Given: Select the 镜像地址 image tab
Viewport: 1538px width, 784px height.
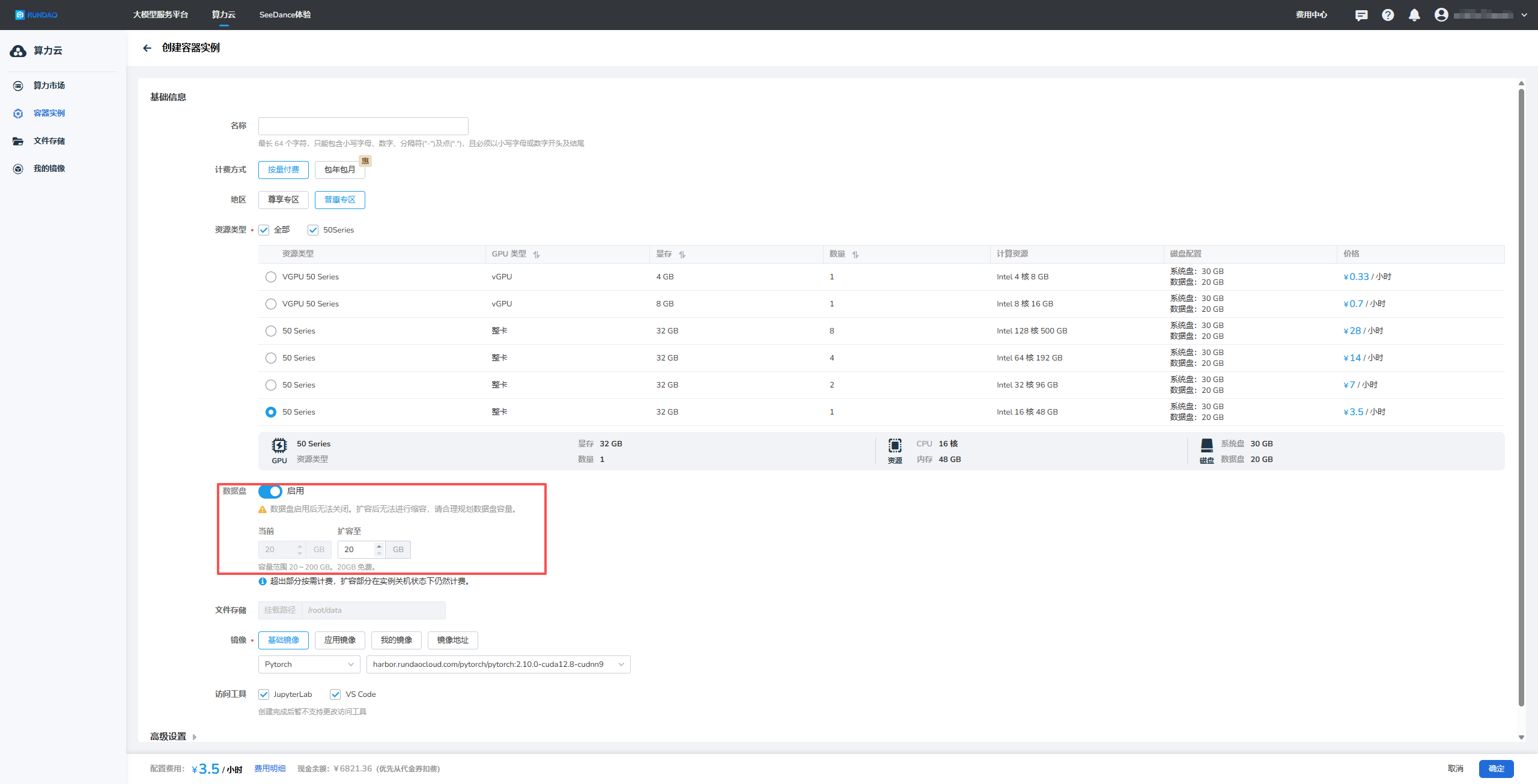Looking at the screenshot, I should [453, 640].
